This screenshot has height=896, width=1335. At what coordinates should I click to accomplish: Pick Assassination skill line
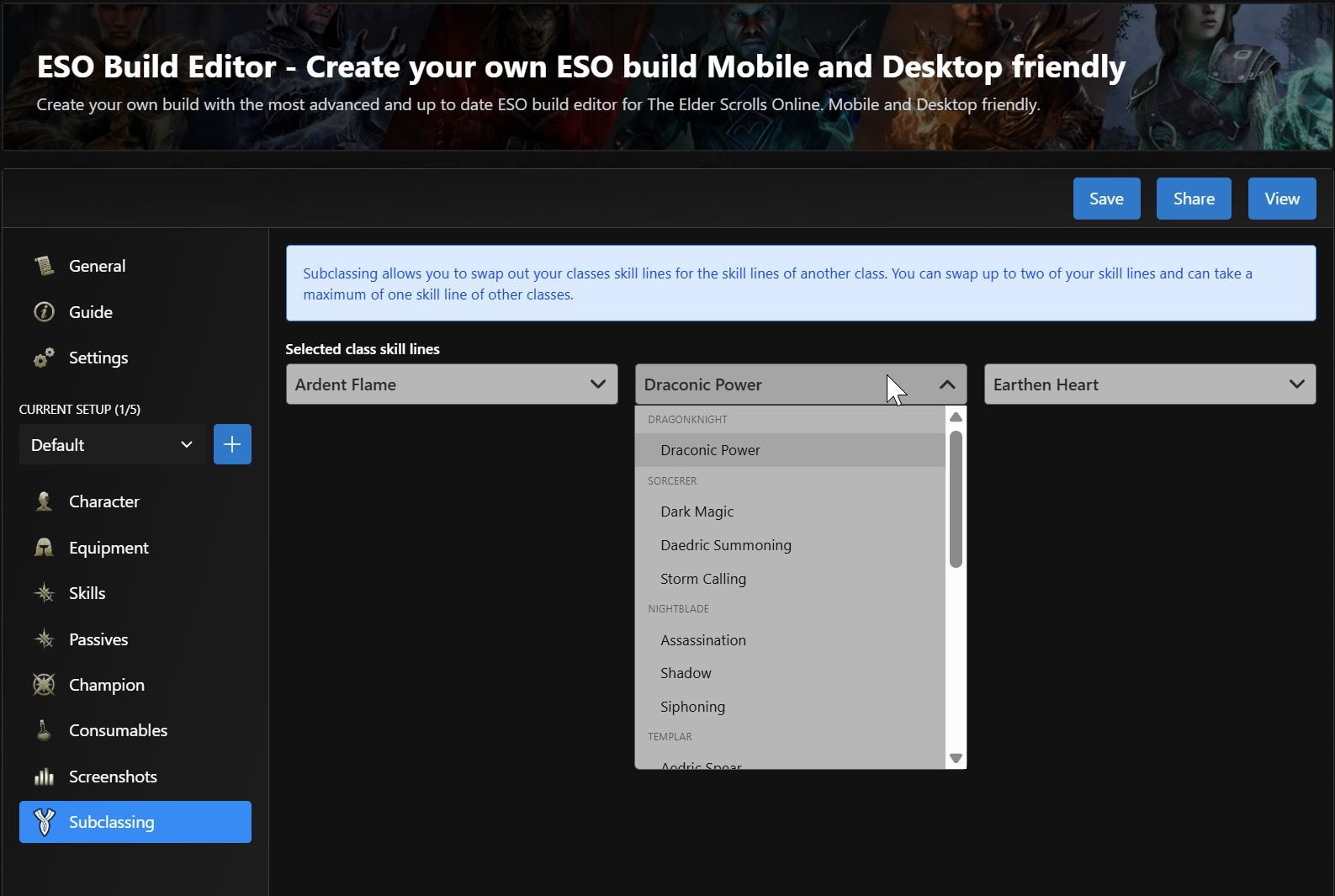click(790, 640)
